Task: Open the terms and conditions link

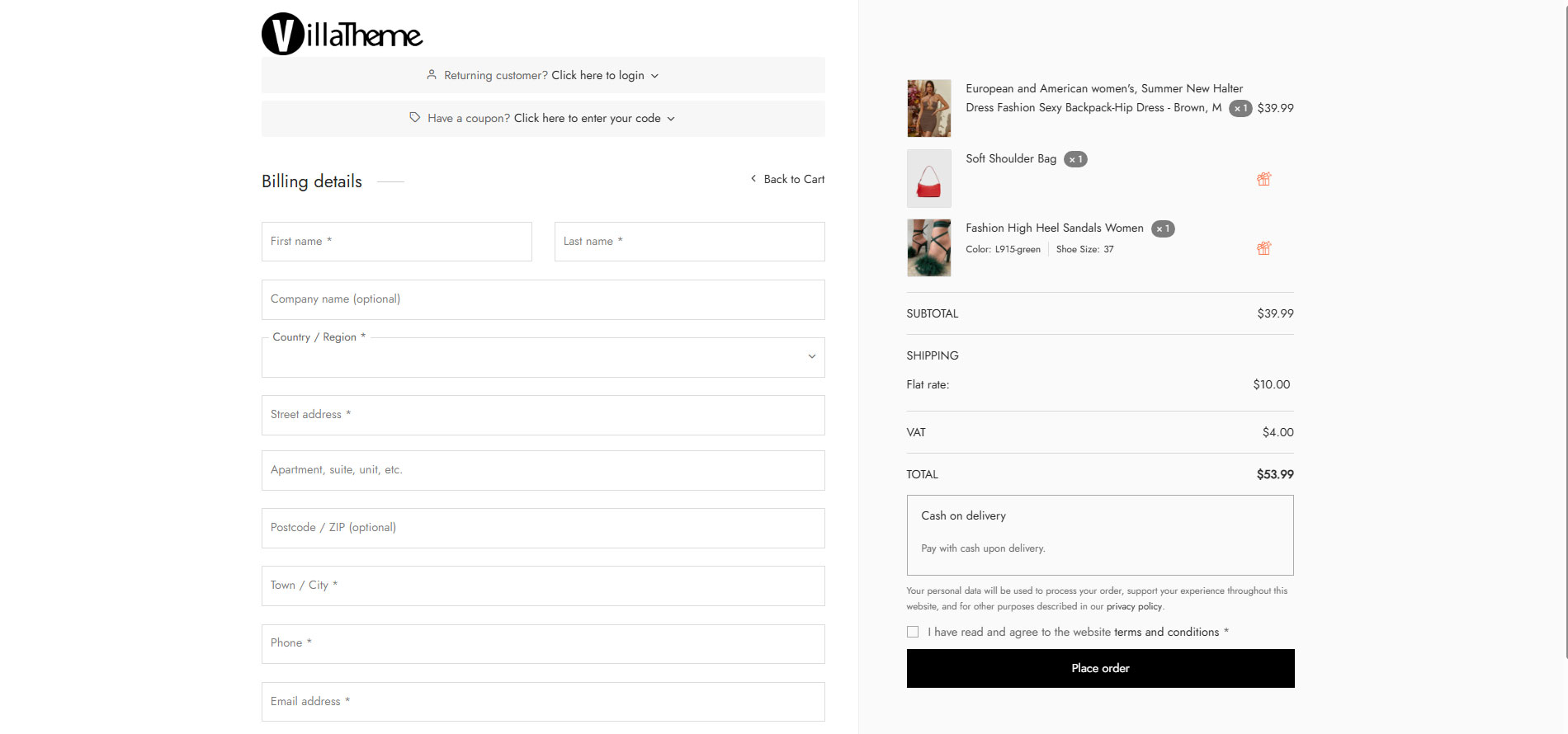Action: (x=1166, y=632)
